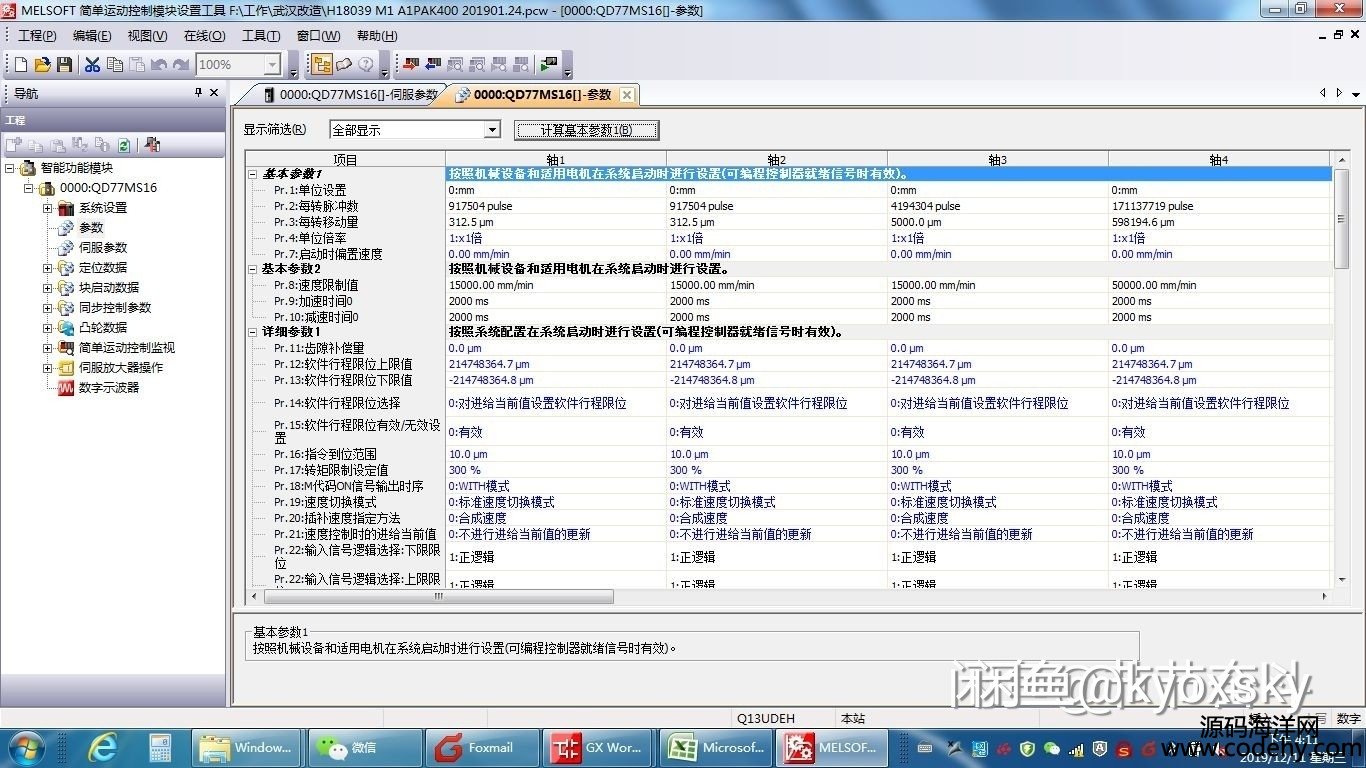The image size is (1366, 768).
Task: Click the 计算基本参数1(B) button
Action: (x=586, y=130)
